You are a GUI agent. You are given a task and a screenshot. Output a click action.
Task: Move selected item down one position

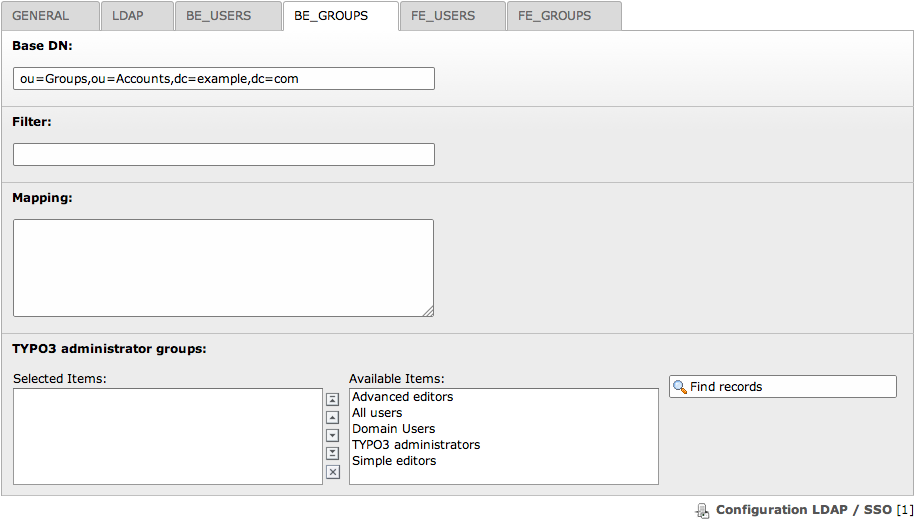pyautogui.click(x=333, y=435)
